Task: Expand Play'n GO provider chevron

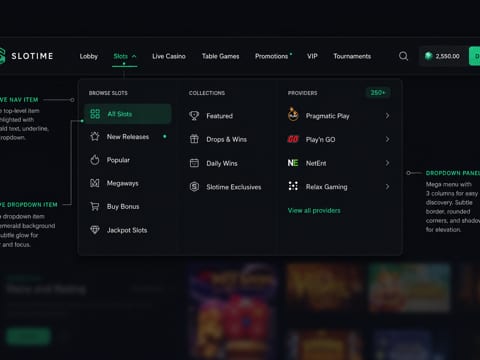Action: tap(387, 139)
